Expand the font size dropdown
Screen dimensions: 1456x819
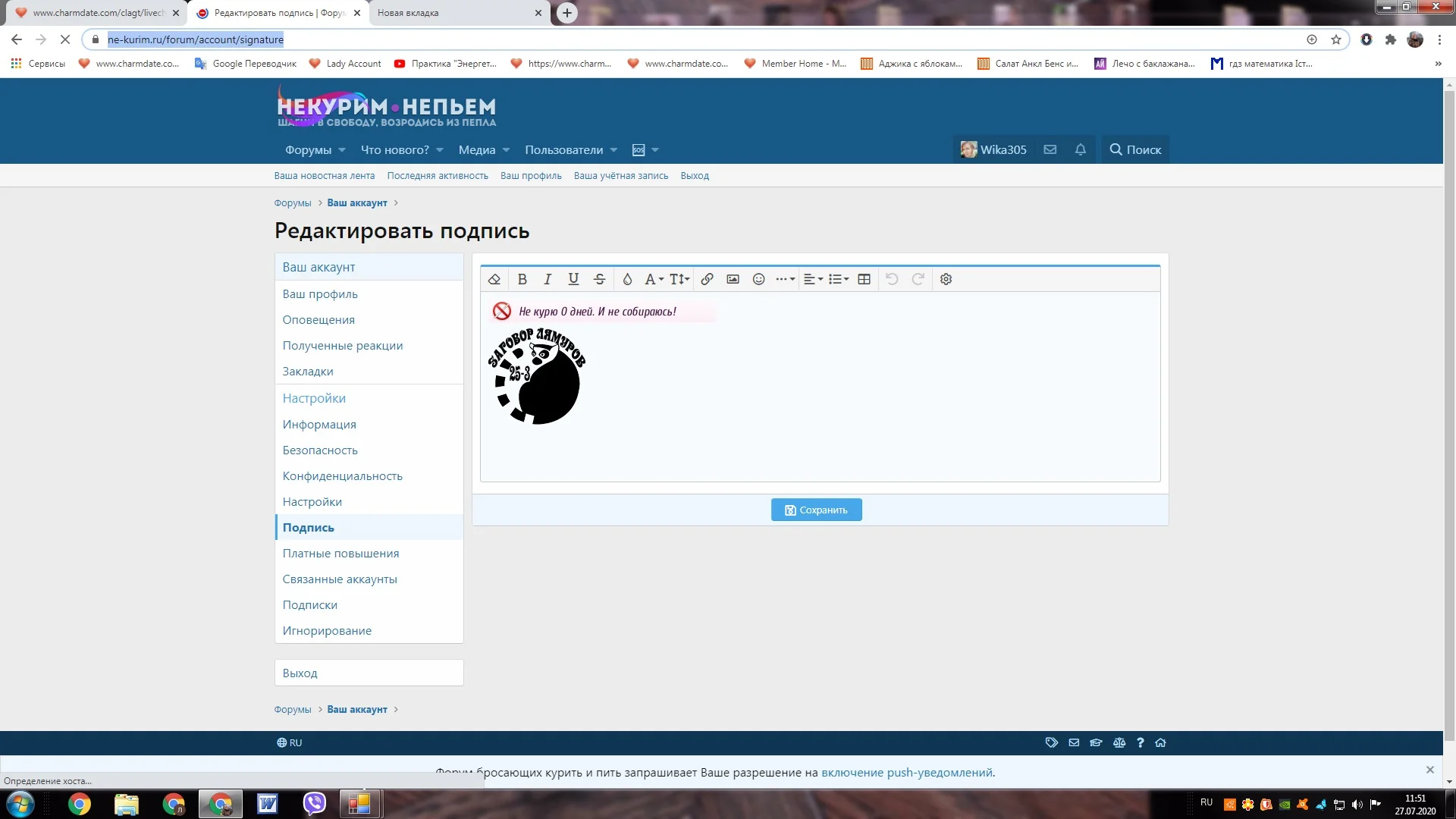pos(679,279)
